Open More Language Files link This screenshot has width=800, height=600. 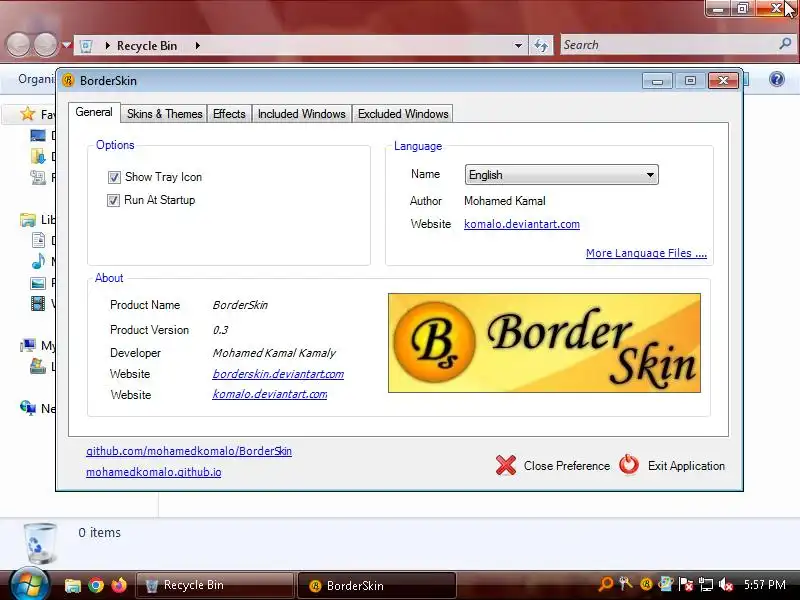point(646,253)
